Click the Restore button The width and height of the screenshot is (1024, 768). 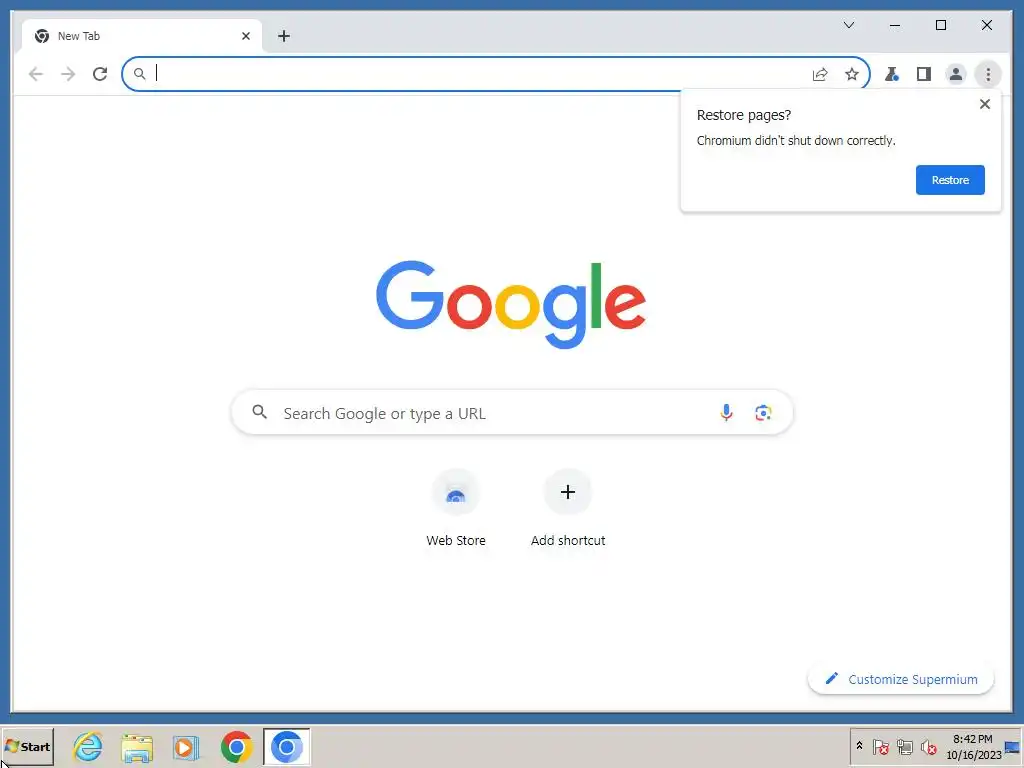click(950, 180)
